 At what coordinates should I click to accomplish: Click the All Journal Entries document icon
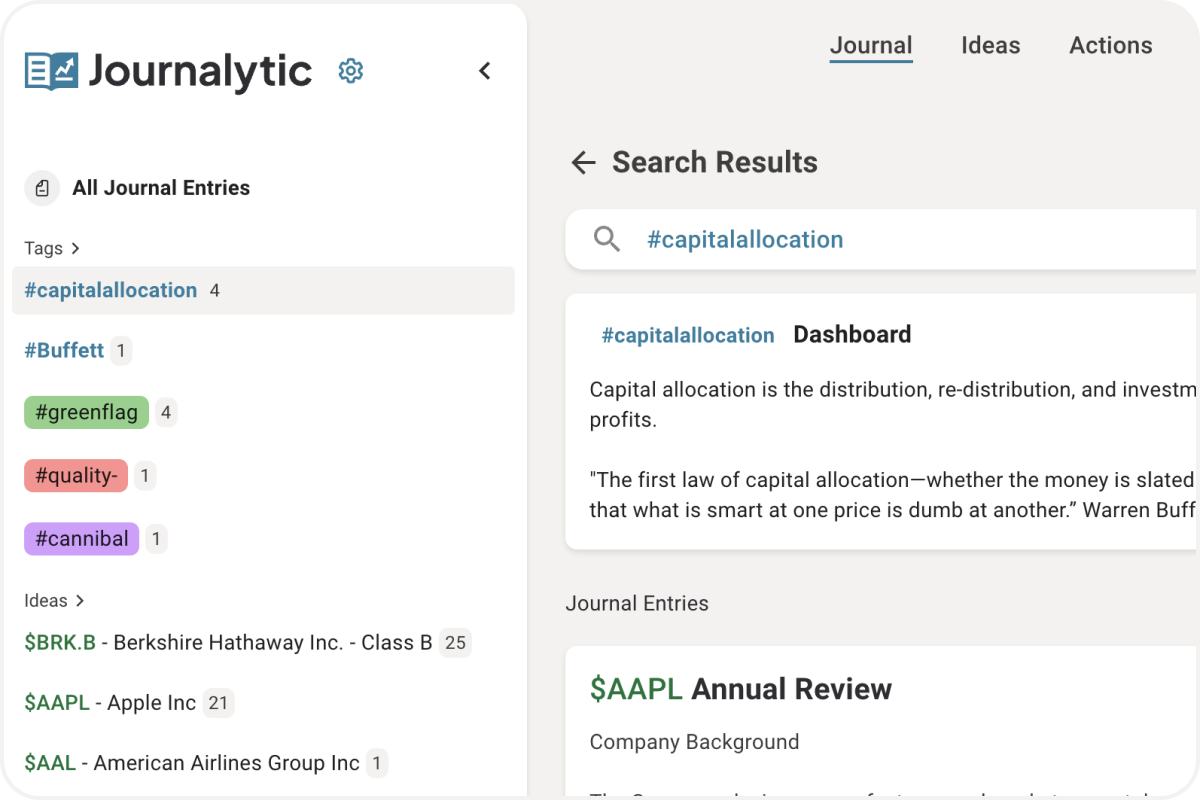42,188
